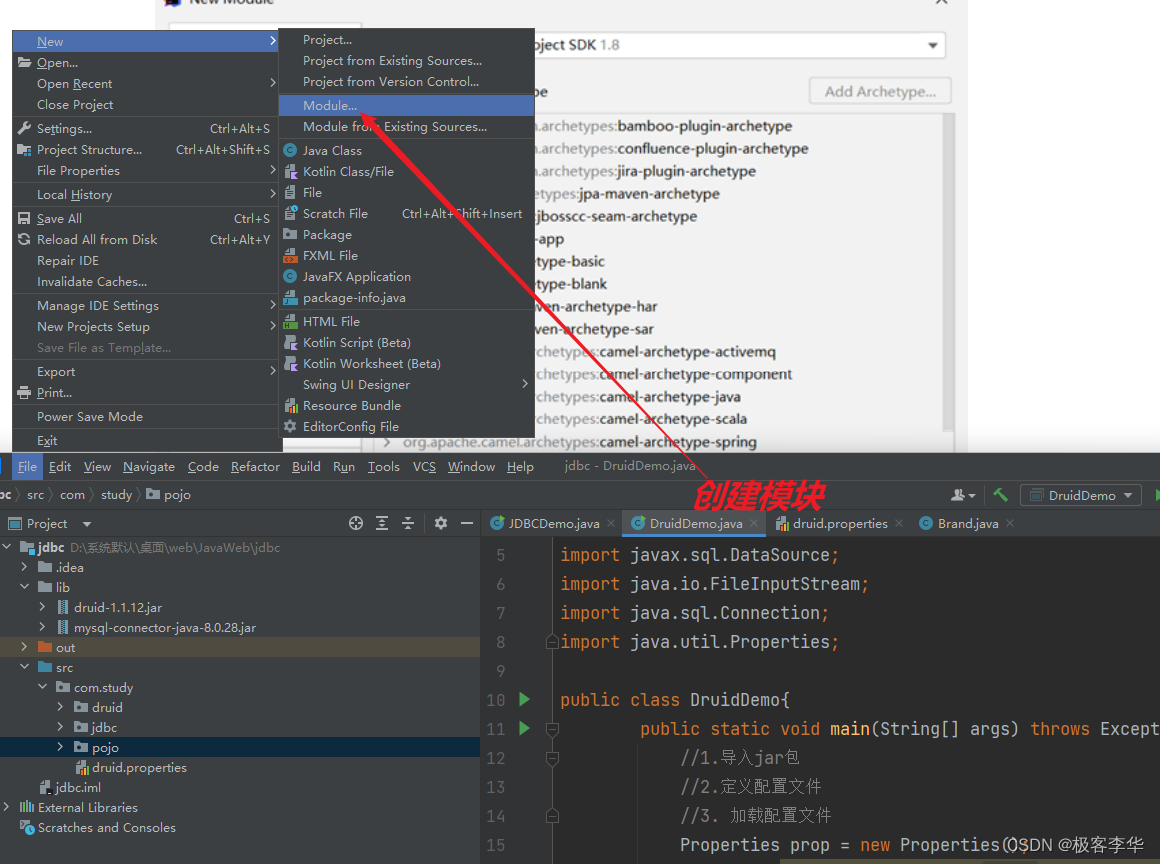Collapse the lib folder in the Project tree
Image resolution: width=1160 pixels, height=864 pixels.
pos(24,587)
